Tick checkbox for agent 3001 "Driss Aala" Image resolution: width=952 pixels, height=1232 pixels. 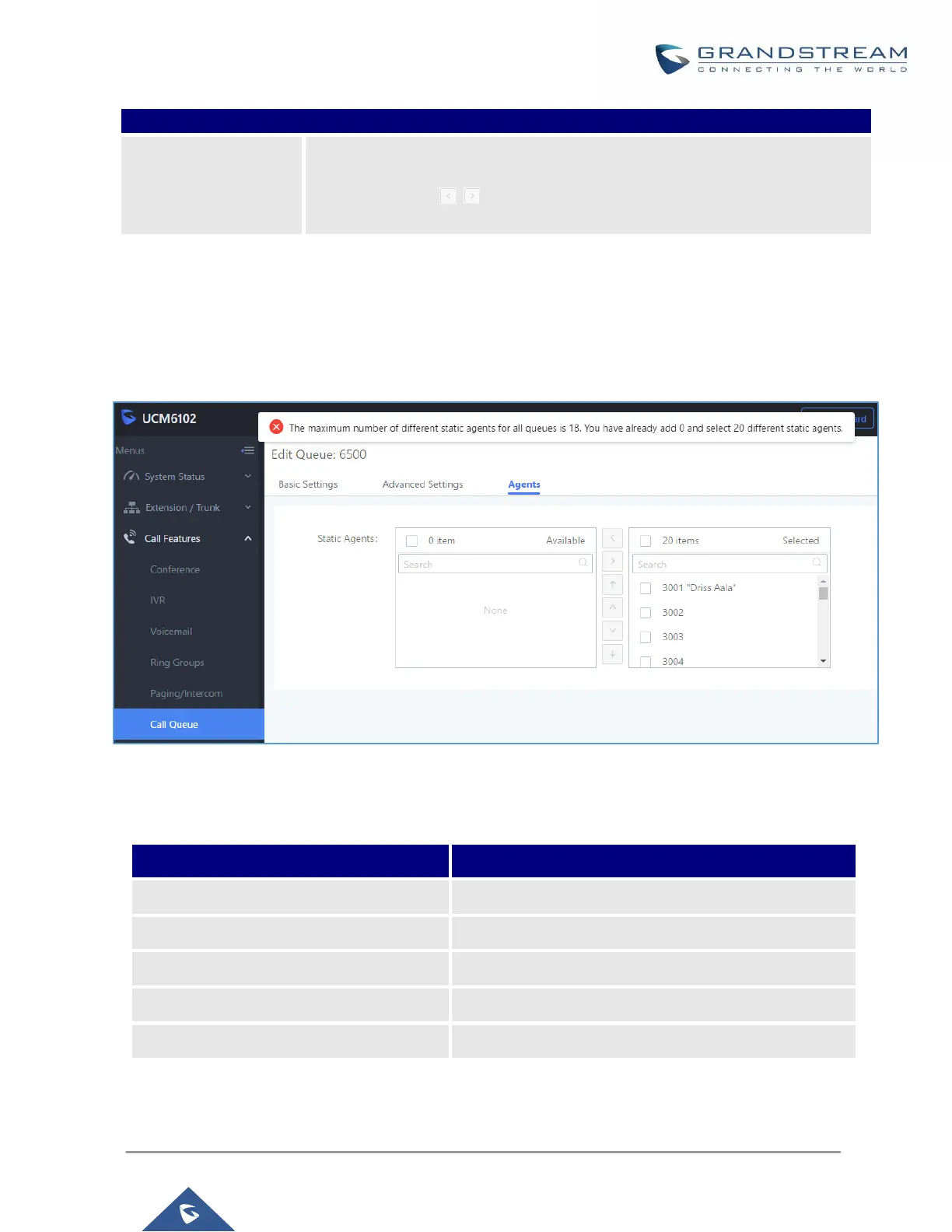646,588
